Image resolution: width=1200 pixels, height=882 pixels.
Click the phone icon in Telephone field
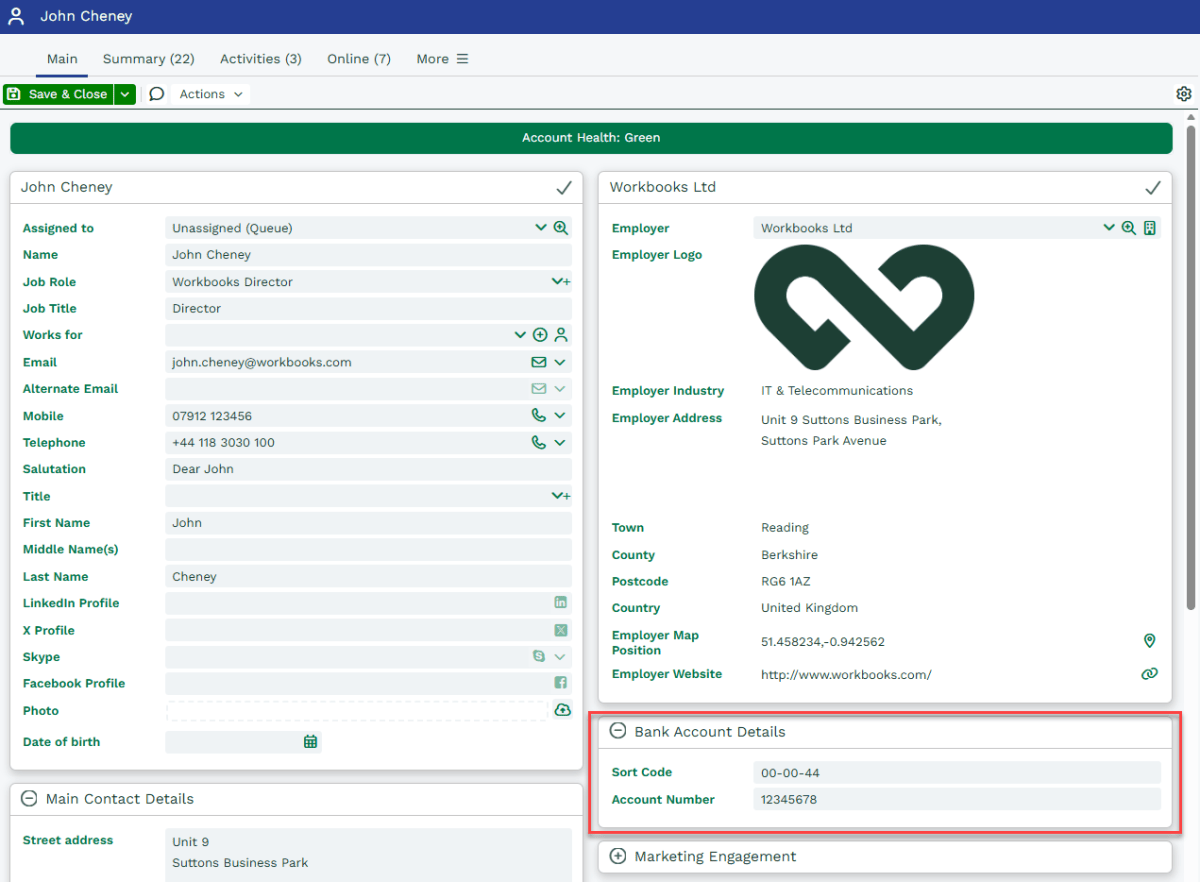pos(539,442)
